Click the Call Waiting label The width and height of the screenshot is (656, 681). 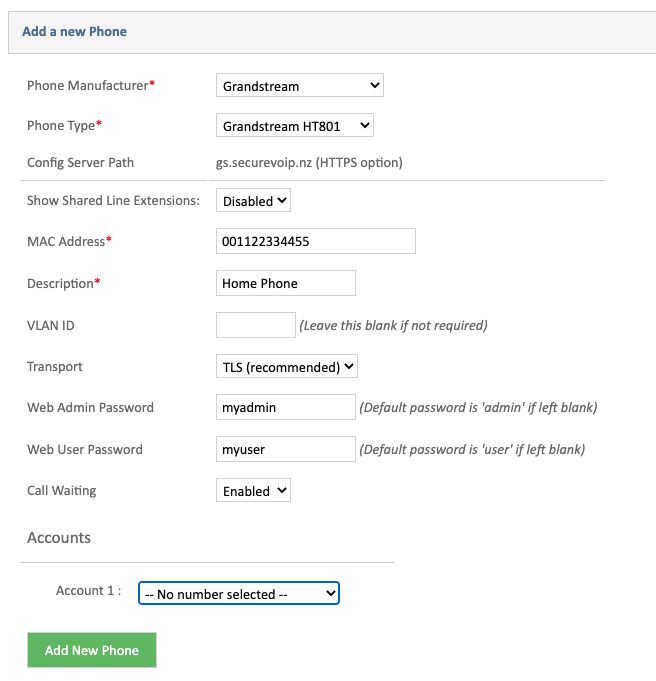(62, 491)
